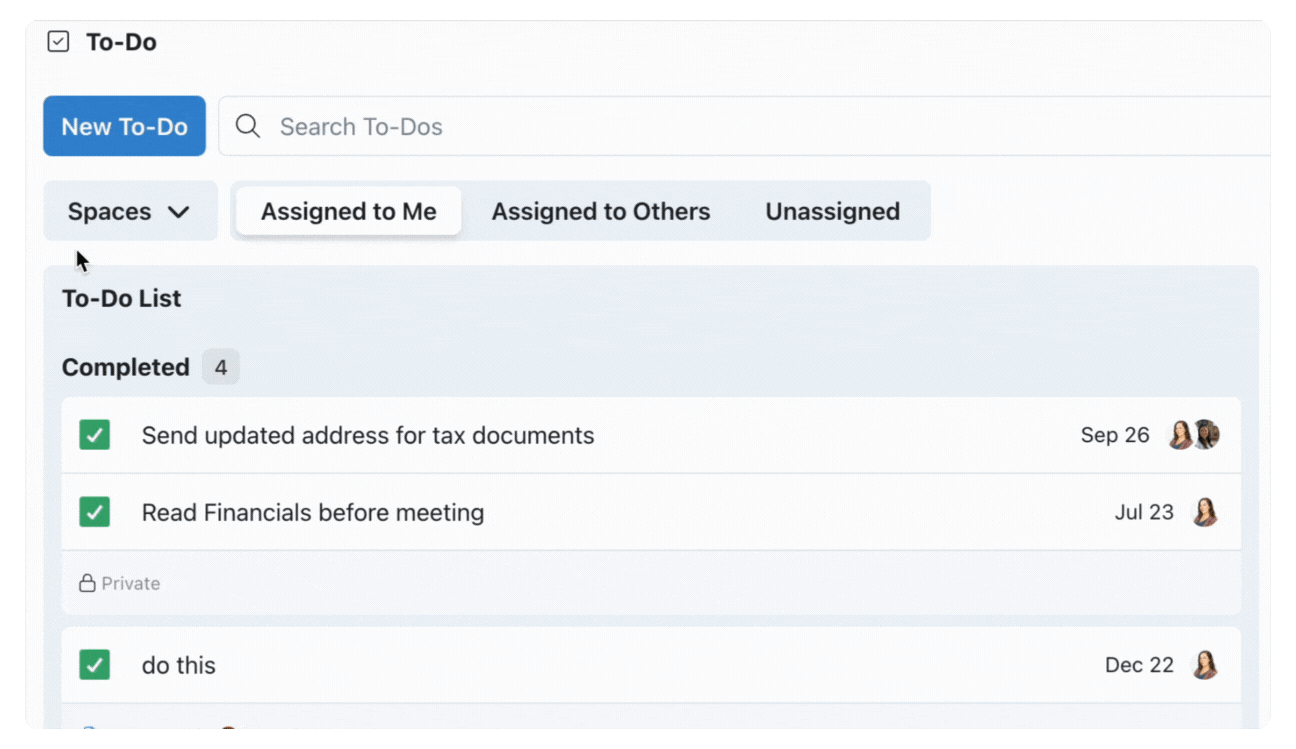This screenshot has height=749, width=1296.
Task: Uncheck the Send updated address for tax documents task
Action: pos(94,435)
